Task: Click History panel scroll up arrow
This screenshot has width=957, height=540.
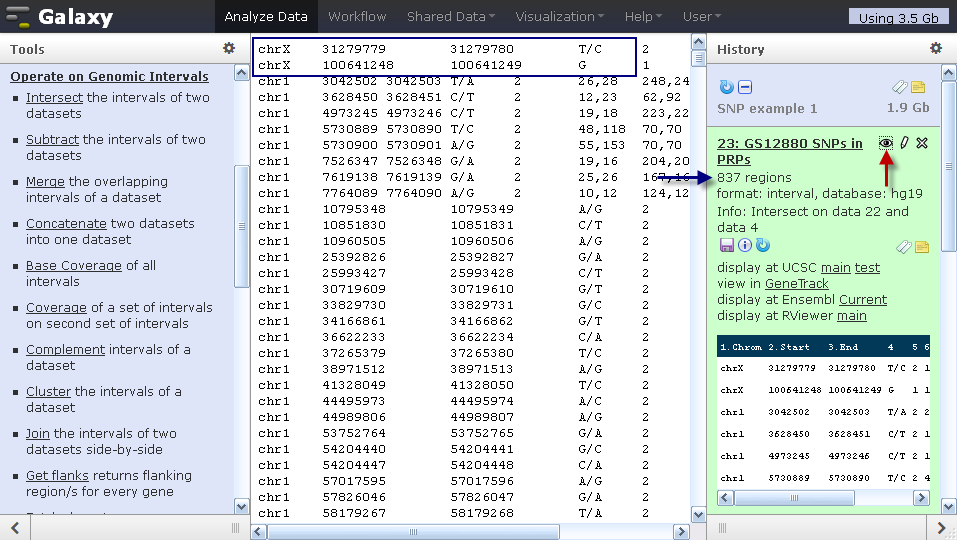Action: pyautogui.click(x=948, y=73)
